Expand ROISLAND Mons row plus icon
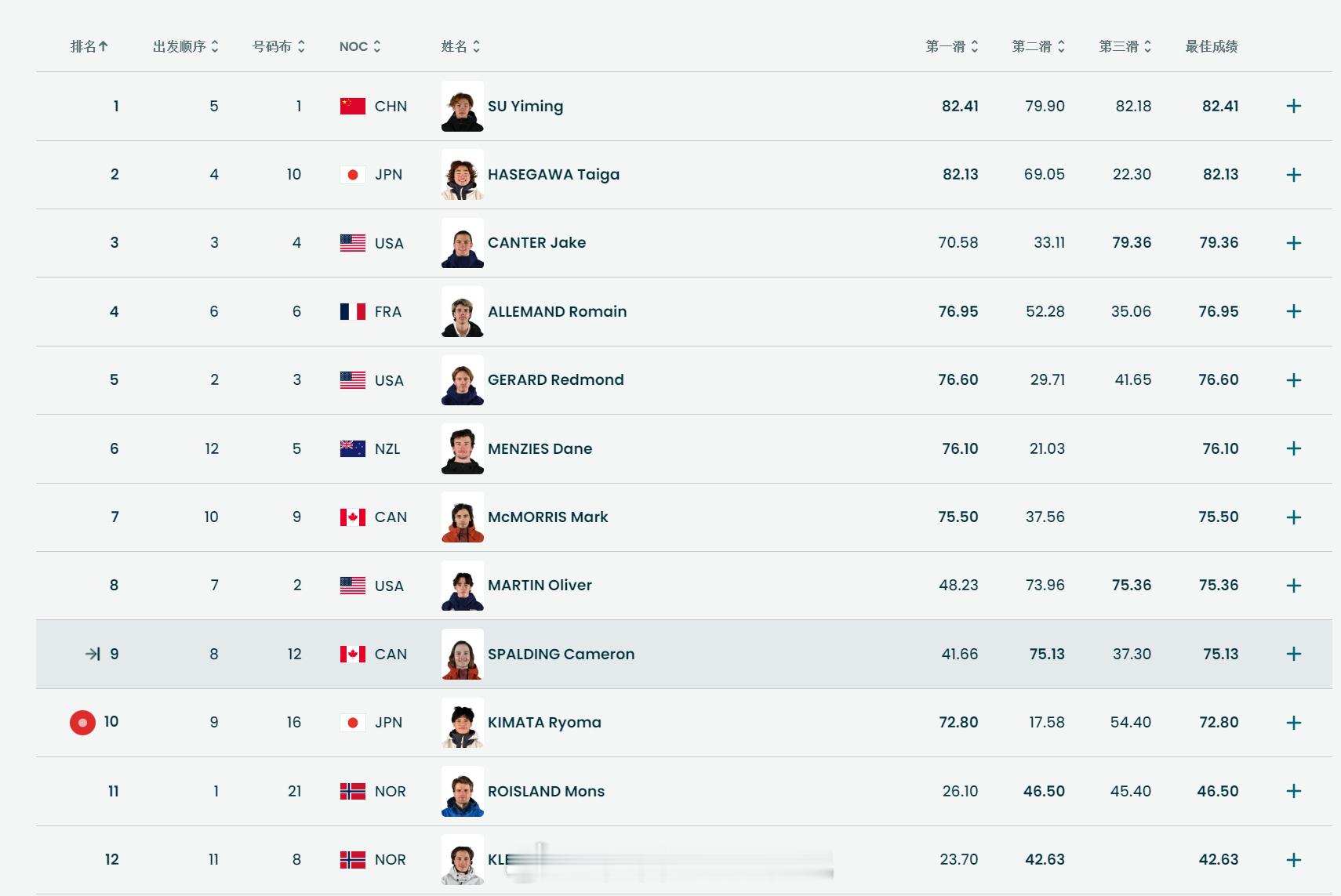This screenshot has width=1341, height=896. pyautogui.click(x=1294, y=791)
